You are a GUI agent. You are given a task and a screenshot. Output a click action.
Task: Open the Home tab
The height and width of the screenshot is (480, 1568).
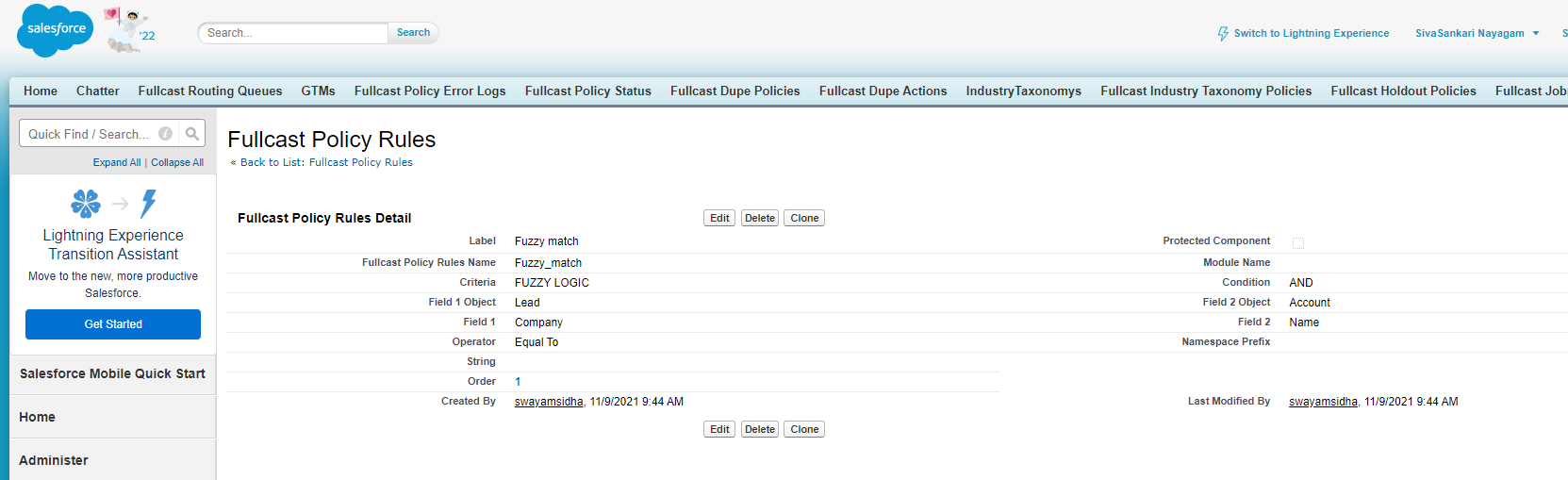(x=41, y=91)
